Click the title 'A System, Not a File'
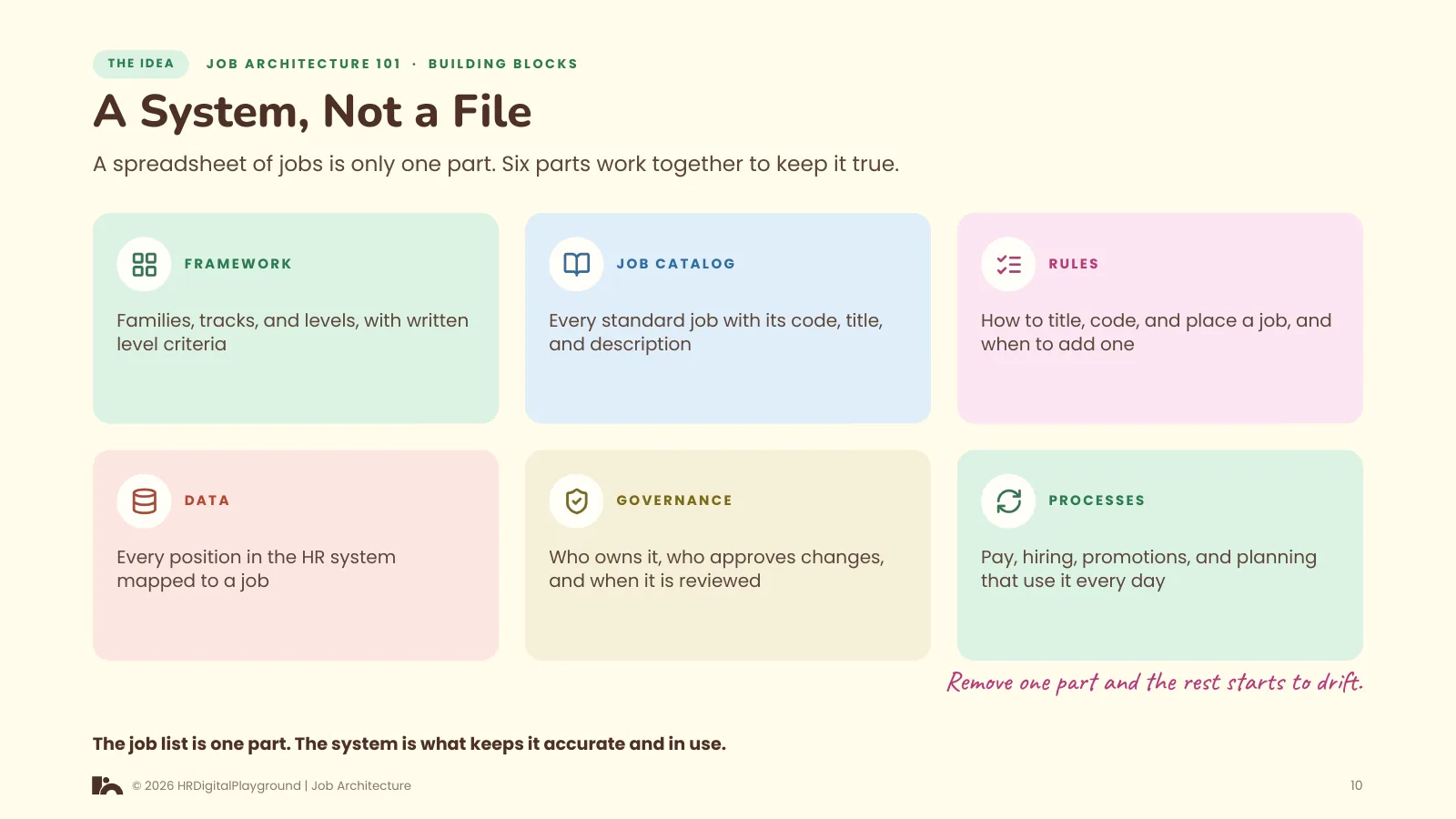 pyautogui.click(x=312, y=112)
